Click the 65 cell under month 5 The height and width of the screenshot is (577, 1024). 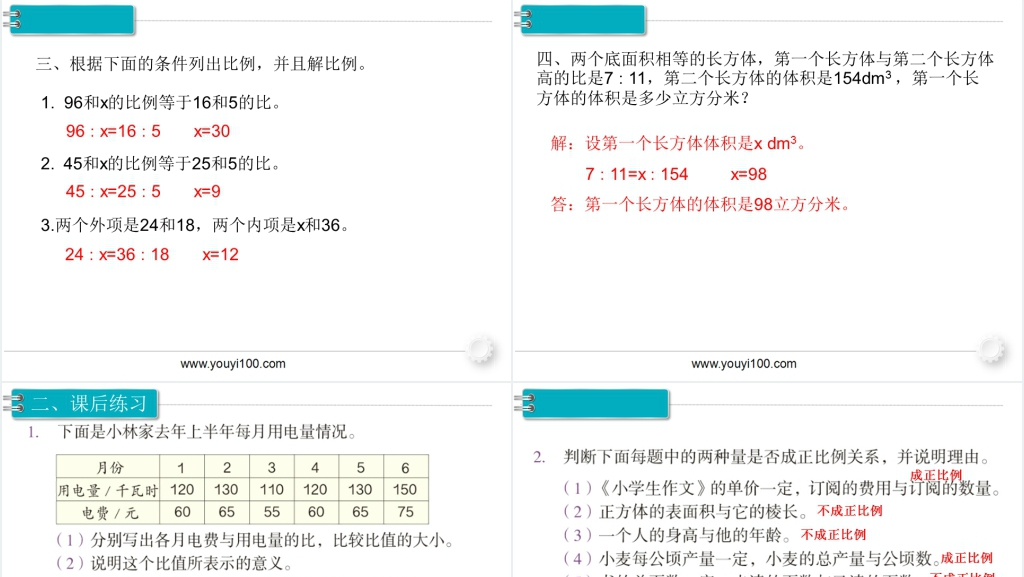(360, 512)
